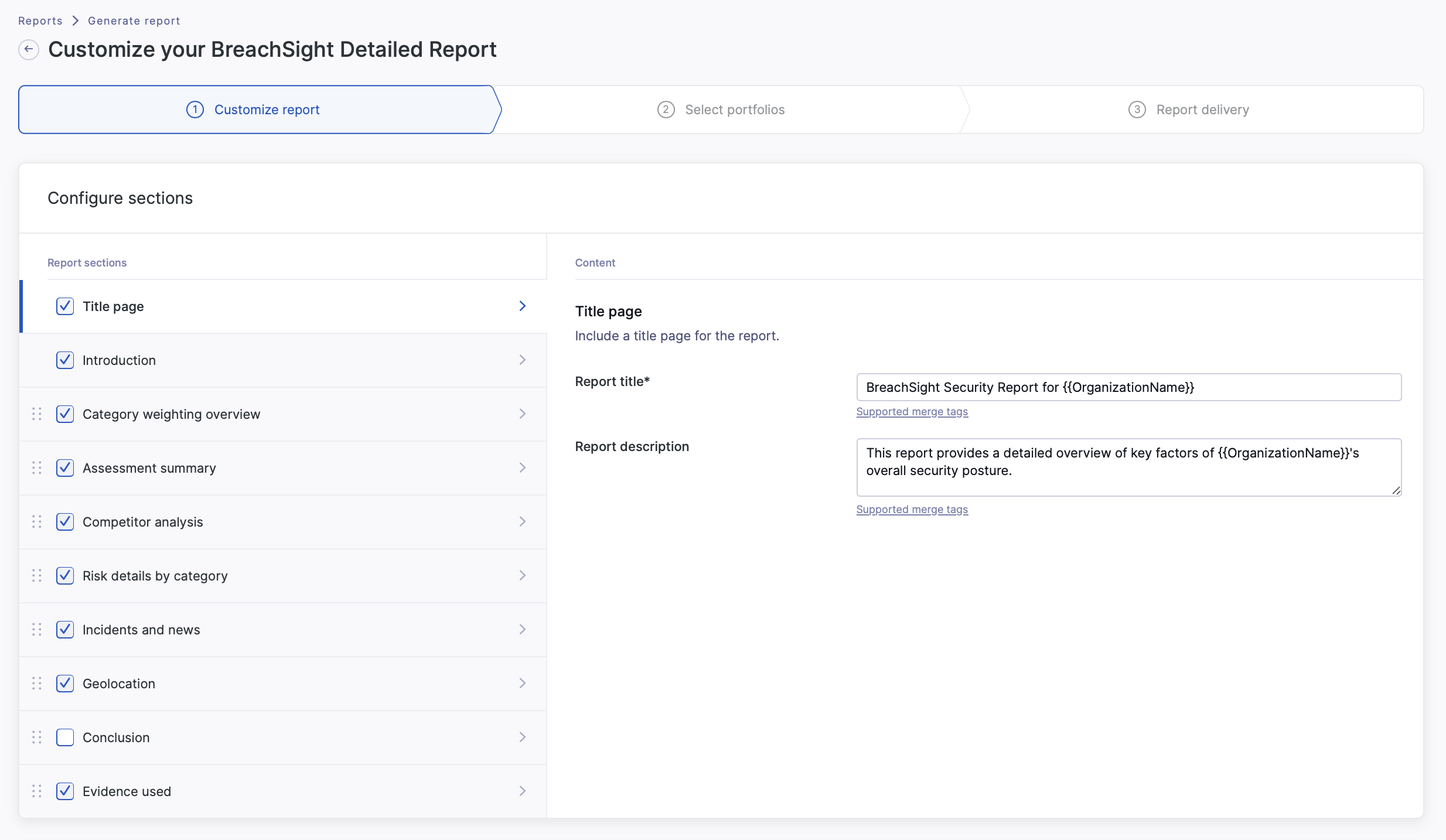Open Incidents and news chevron

coord(523,629)
